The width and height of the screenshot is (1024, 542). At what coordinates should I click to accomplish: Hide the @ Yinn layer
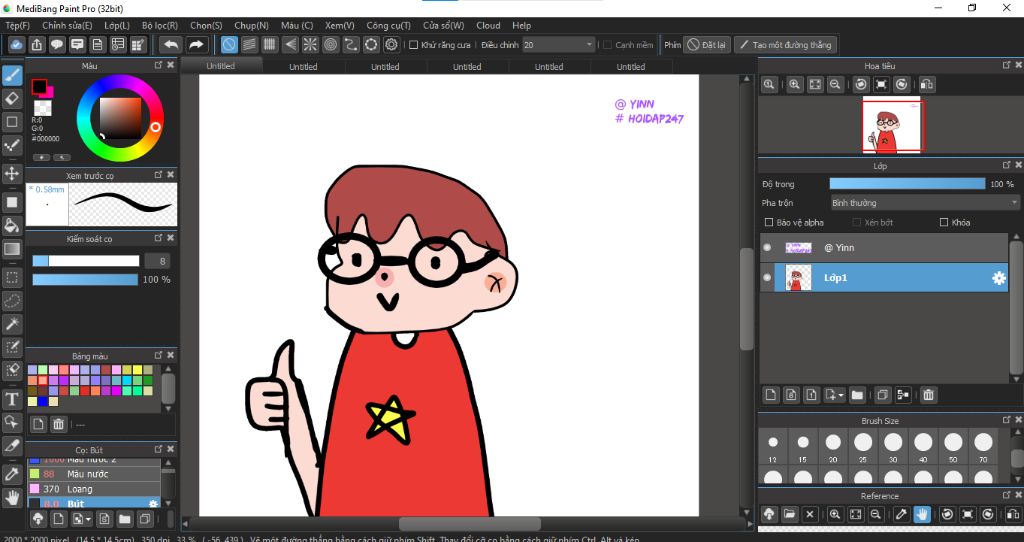click(767, 247)
